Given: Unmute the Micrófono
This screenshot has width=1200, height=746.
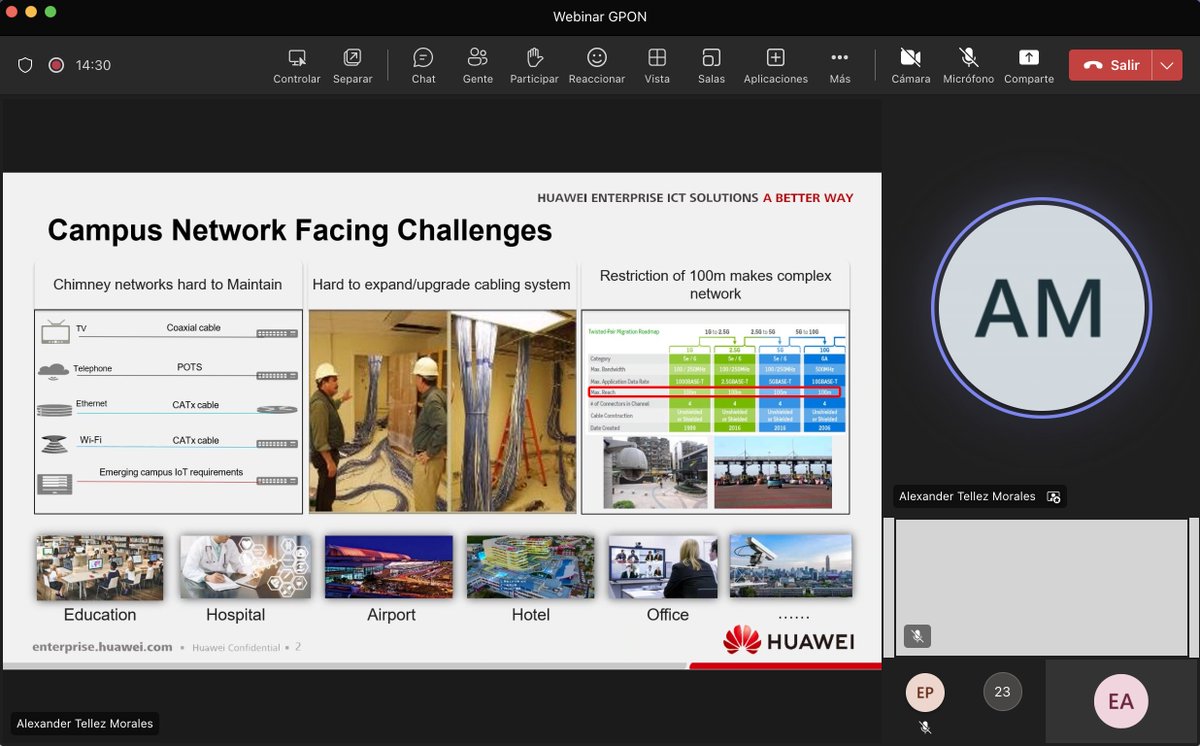Looking at the screenshot, I should click(967, 64).
